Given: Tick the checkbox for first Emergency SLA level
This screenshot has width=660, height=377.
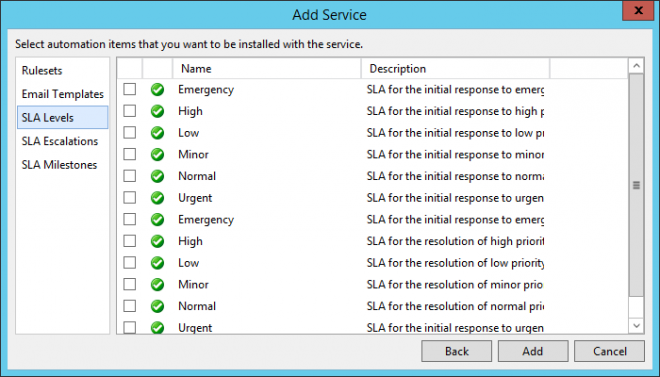Looking at the screenshot, I should point(130,89).
